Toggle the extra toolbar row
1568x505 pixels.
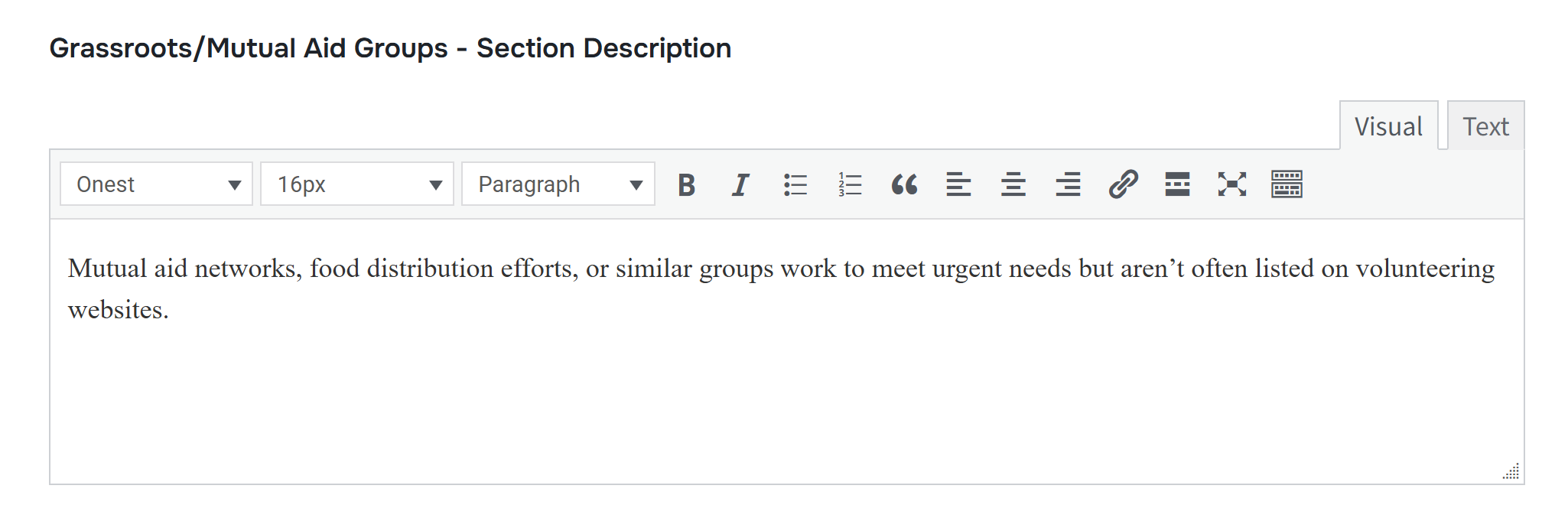pos(1287,184)
